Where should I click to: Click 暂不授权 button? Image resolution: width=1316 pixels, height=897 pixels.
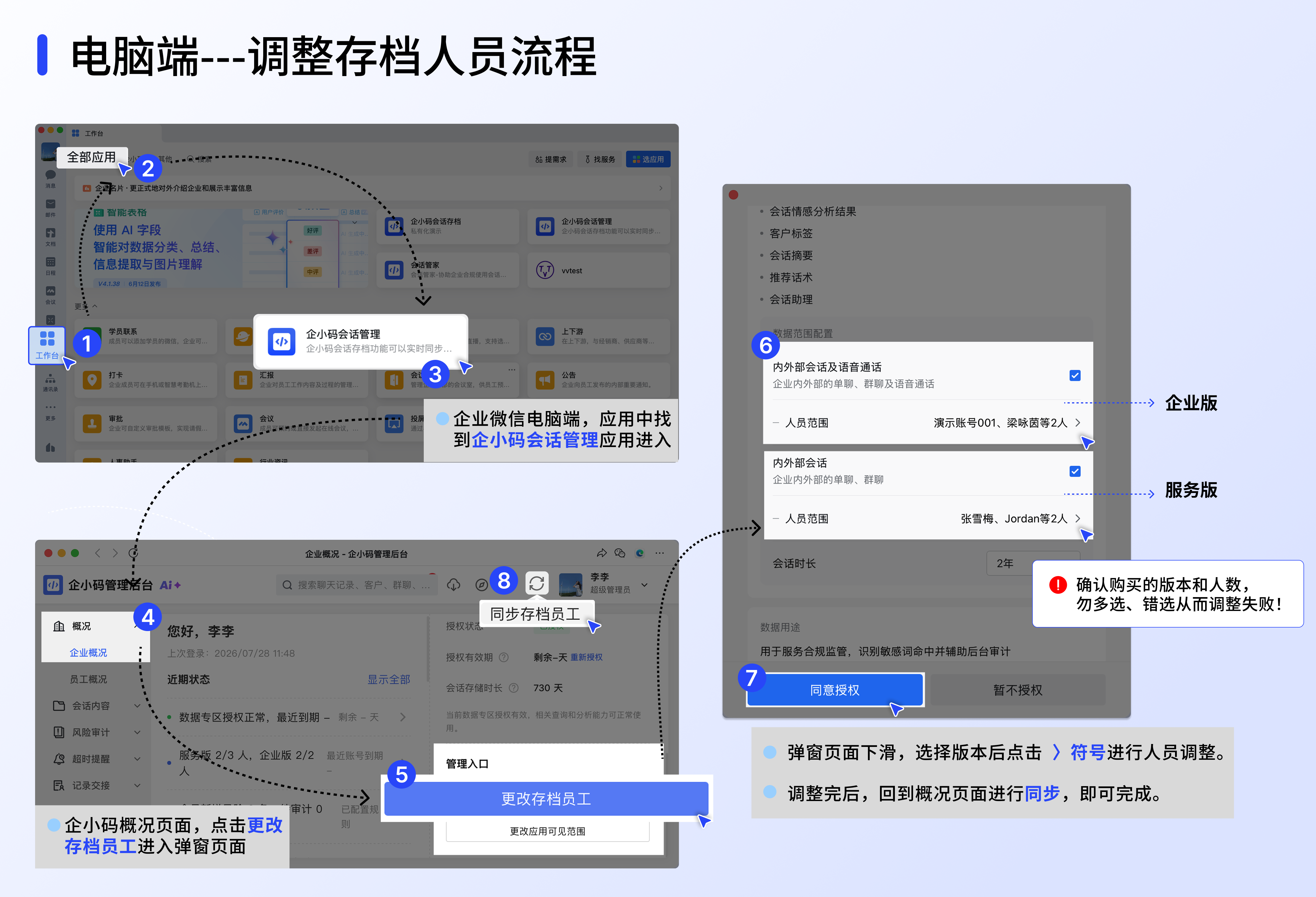click(1018, 690)
